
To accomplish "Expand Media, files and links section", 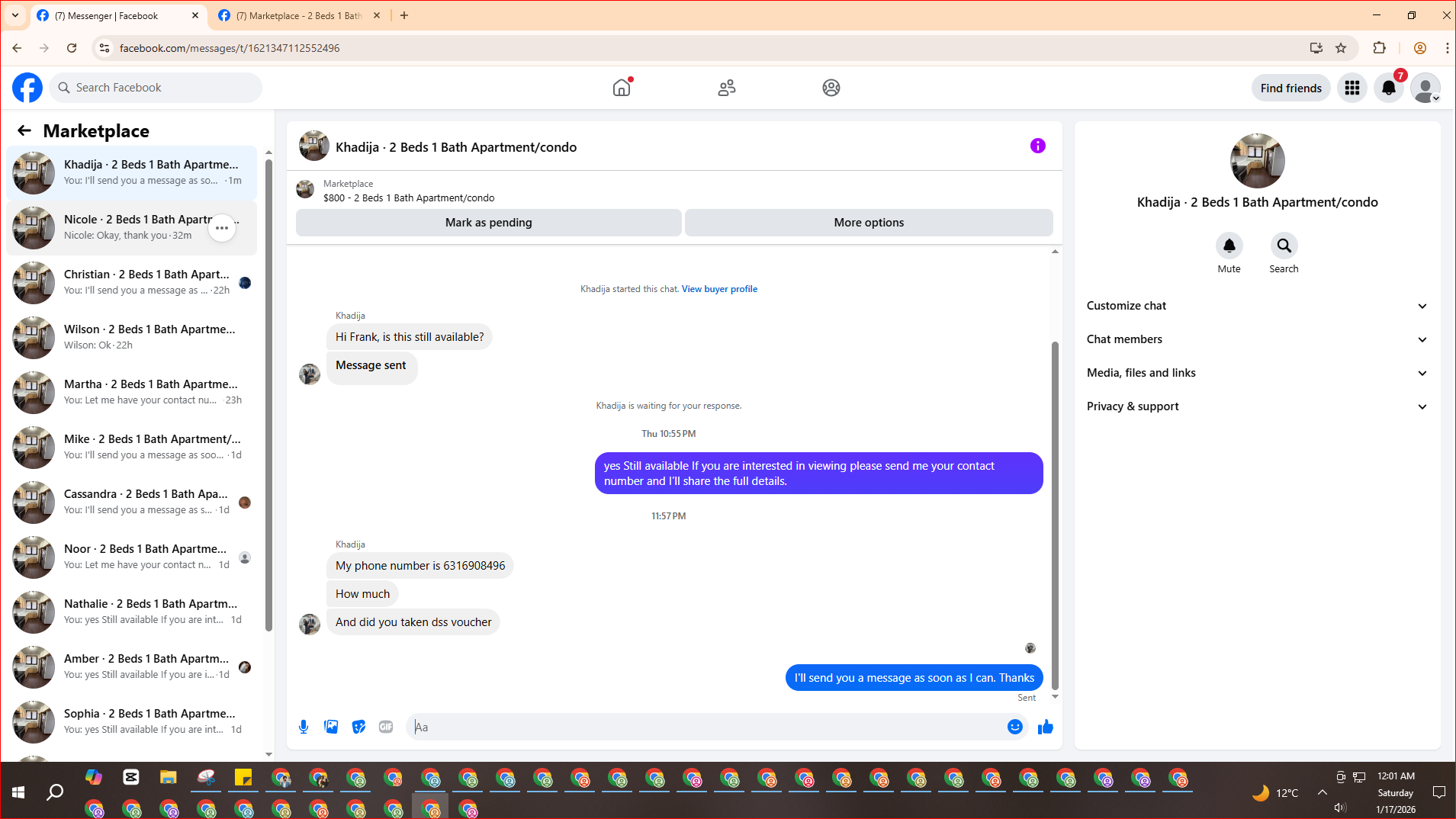I will (x=1257, y=373).
